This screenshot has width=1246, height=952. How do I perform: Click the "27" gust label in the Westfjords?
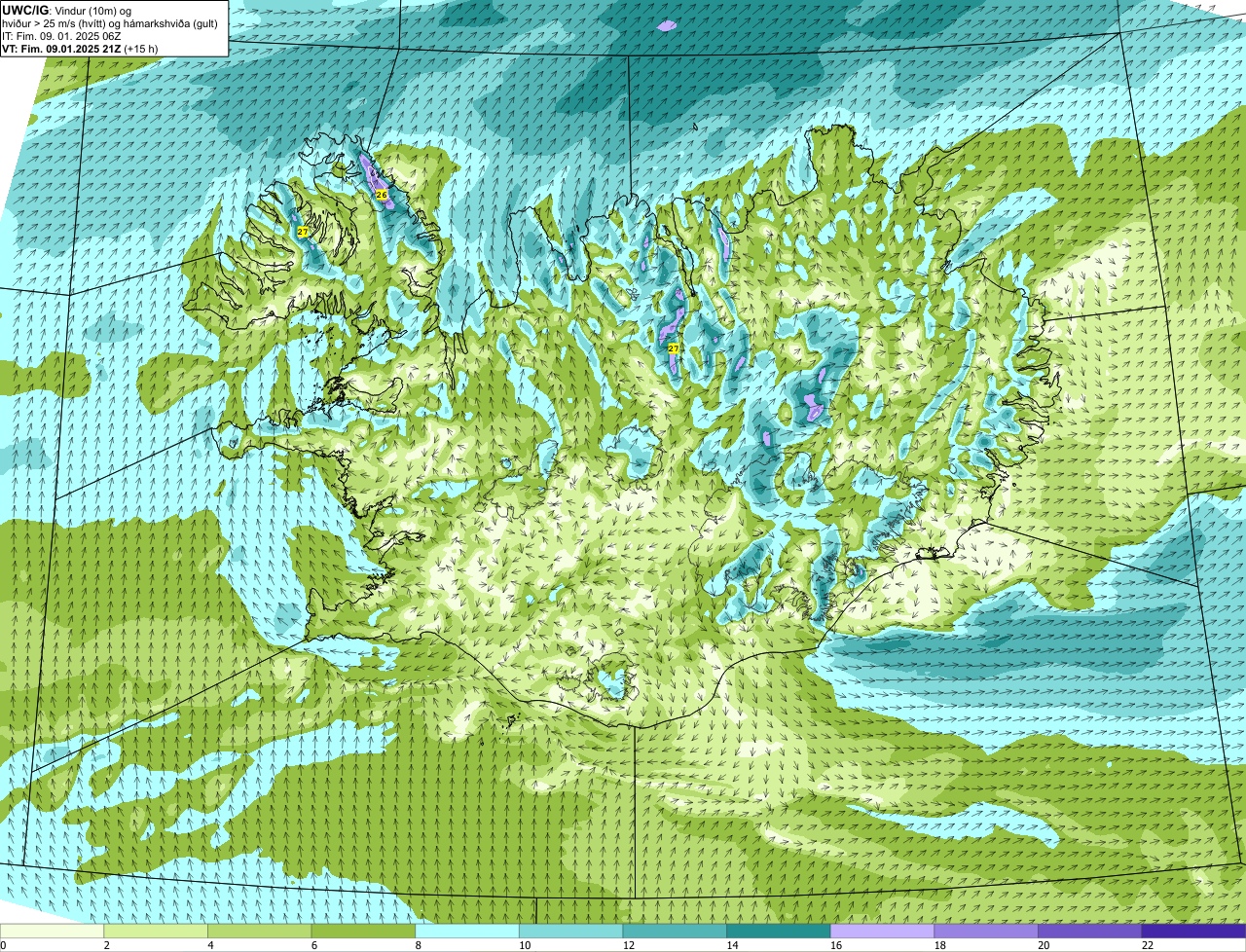coord(303,232)
